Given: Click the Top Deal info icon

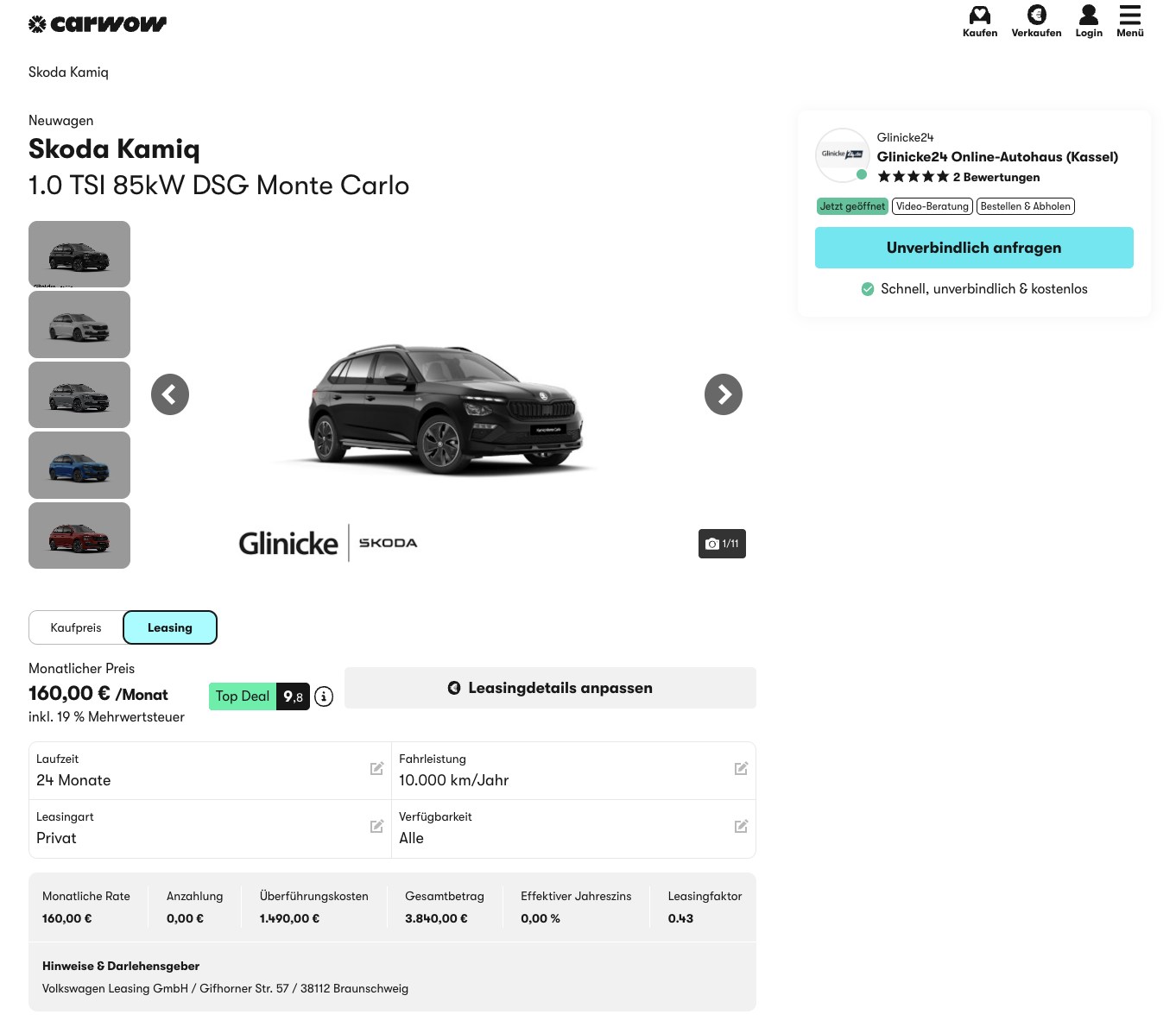Looking at the screenshot, I should (324, 696).
